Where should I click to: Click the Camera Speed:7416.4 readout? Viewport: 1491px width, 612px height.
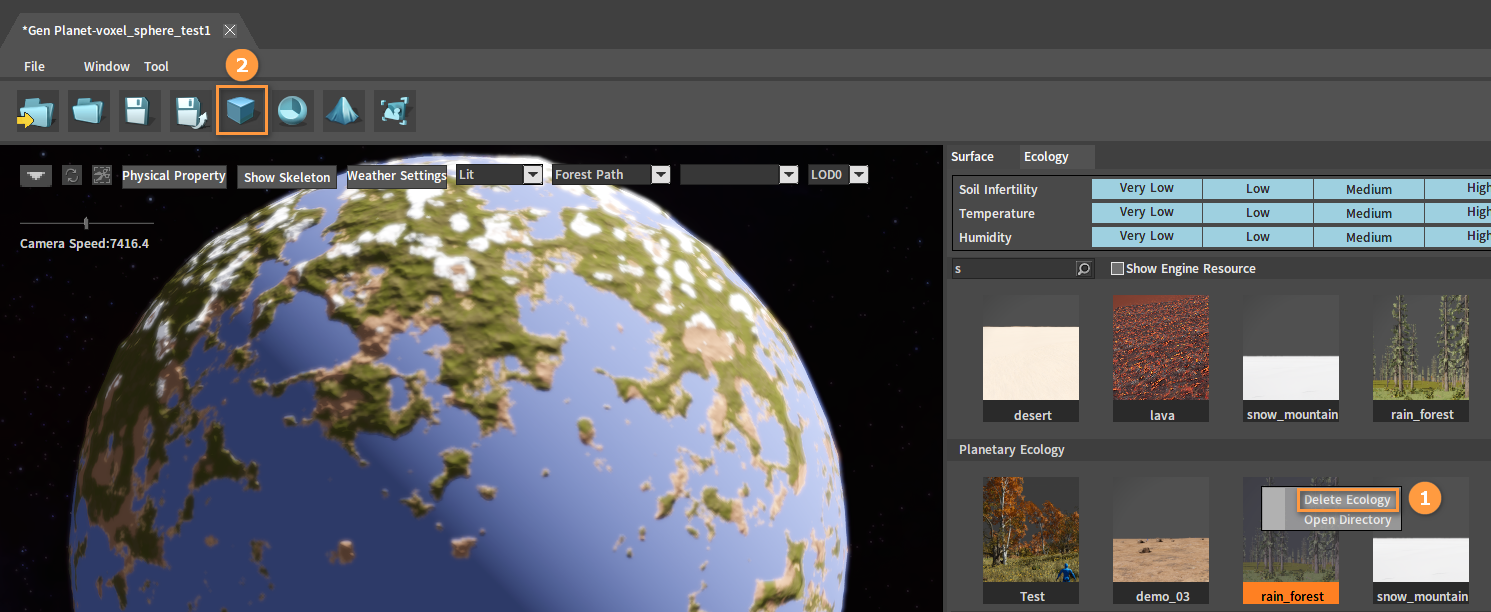(x=84, y=243)
